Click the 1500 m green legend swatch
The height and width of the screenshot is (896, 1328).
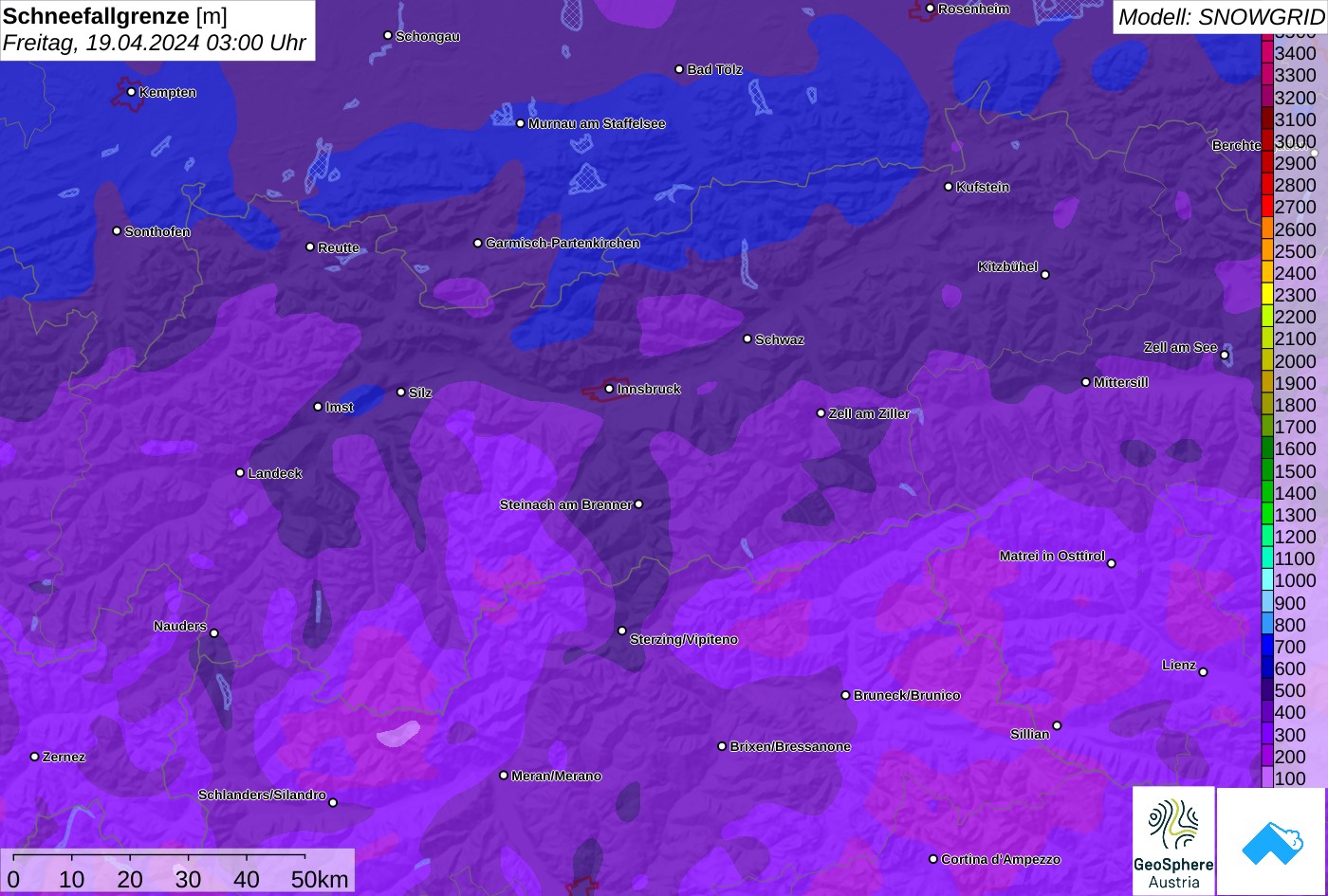(x=1266, y=471)
